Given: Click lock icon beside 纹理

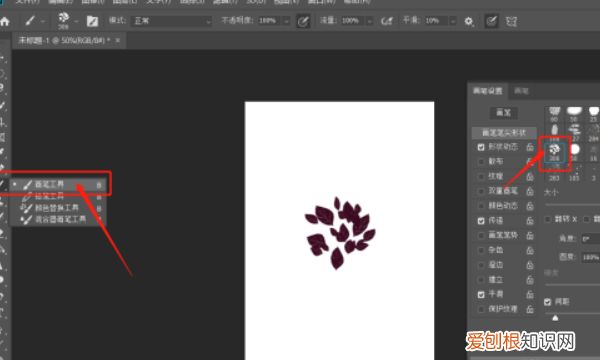Looking at the screenshot, I should point(530,176).
